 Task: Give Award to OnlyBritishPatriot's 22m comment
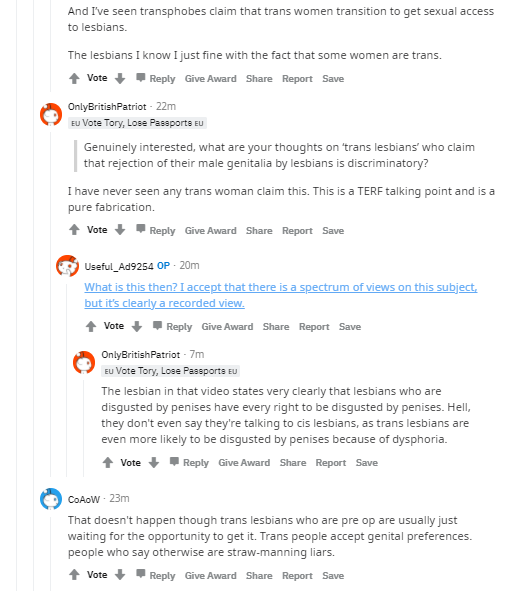(x=211, y=231)
